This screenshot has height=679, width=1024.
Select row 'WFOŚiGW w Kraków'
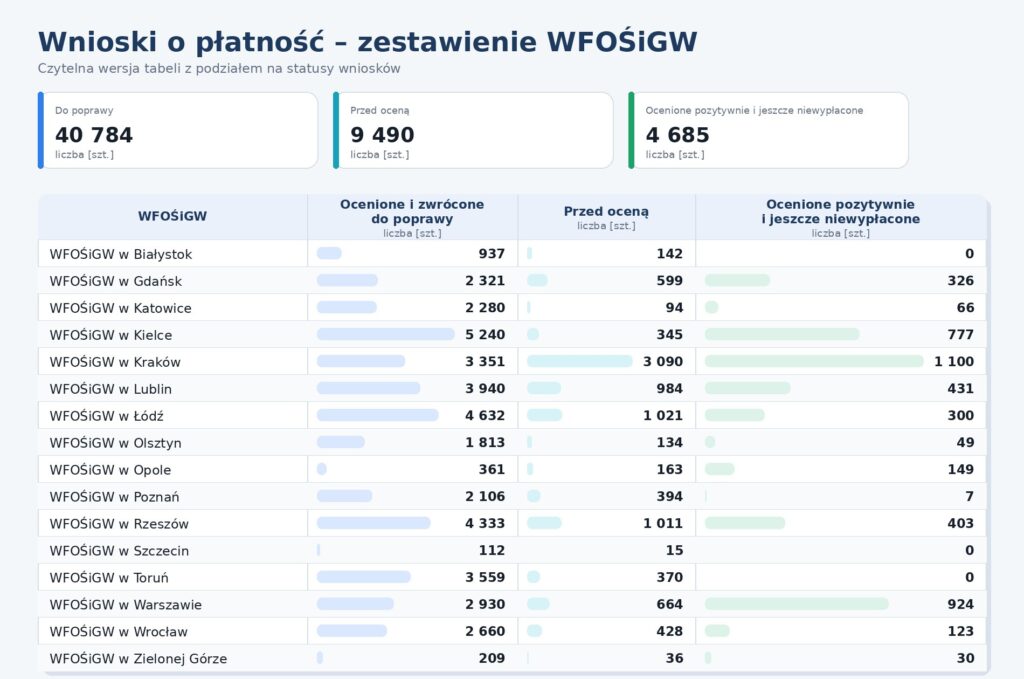coord(512,361)
